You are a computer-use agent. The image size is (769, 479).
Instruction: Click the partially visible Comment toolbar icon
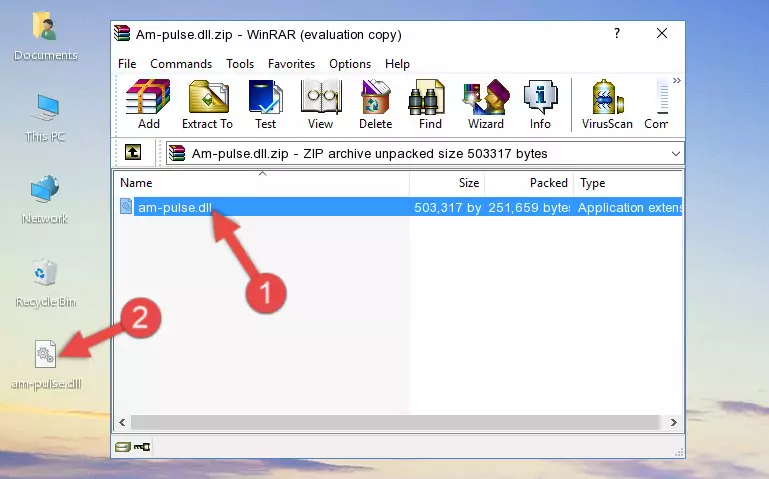click(657, 104)
